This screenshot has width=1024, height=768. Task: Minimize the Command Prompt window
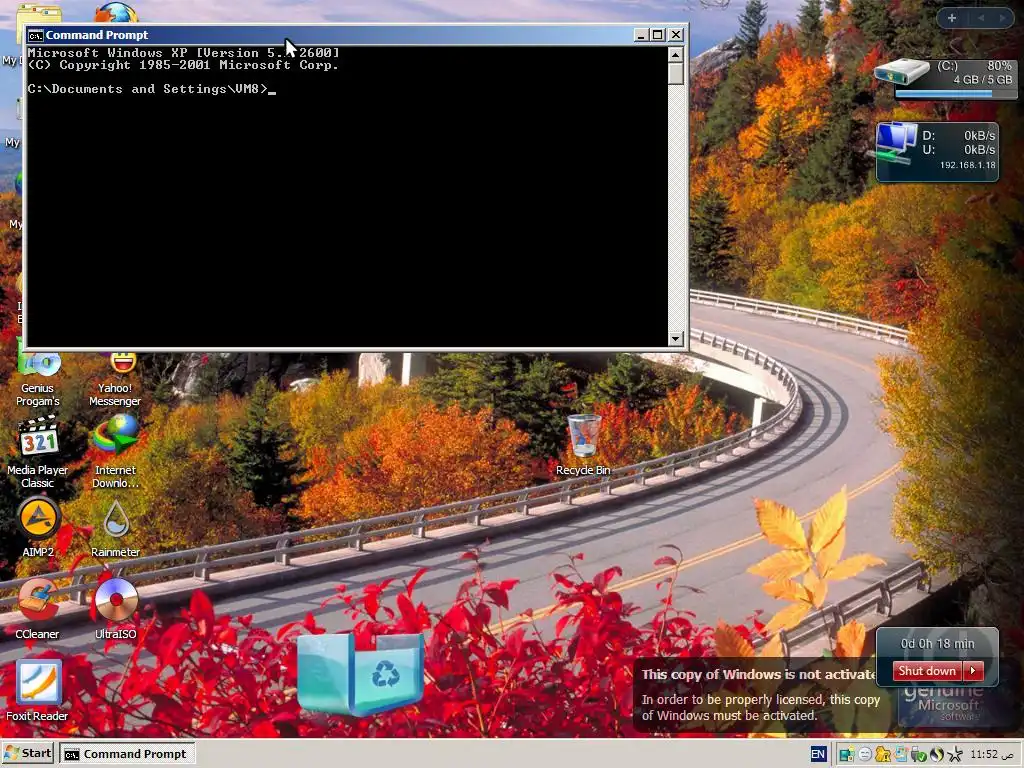(641, 35)
